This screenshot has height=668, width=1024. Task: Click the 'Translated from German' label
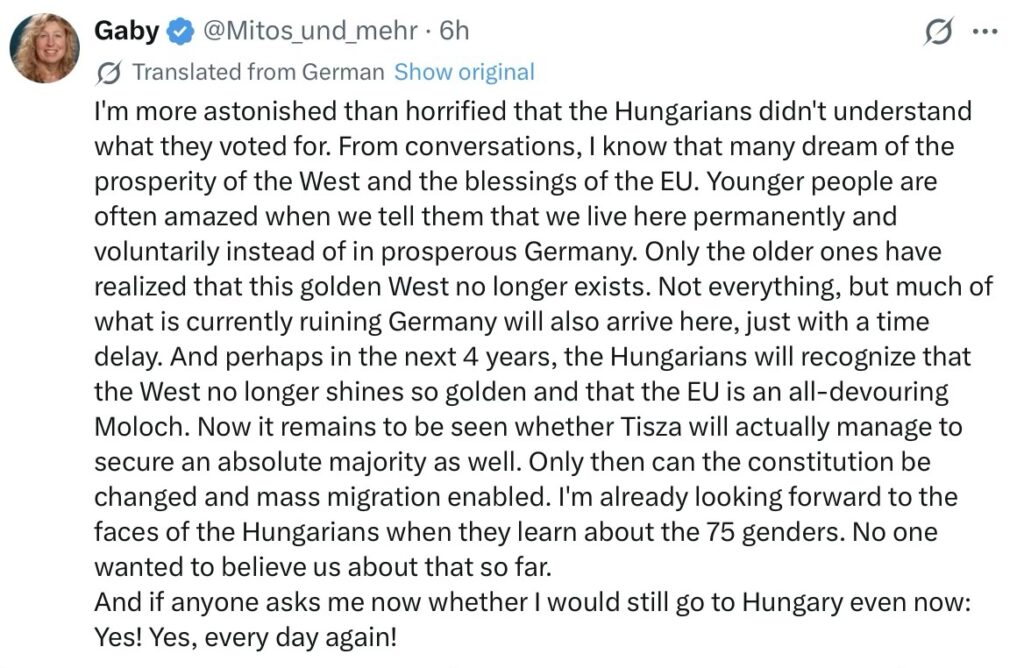(x=258, y=72)
